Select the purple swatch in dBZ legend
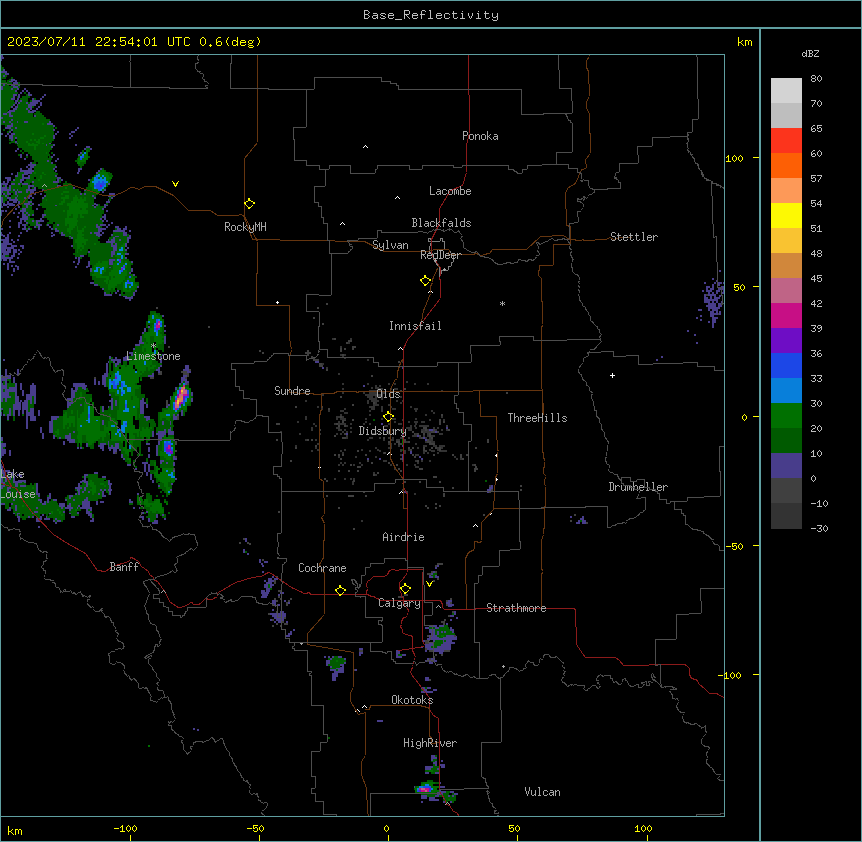The width and height of the screenshot is (862, 842). pos(786,340)
